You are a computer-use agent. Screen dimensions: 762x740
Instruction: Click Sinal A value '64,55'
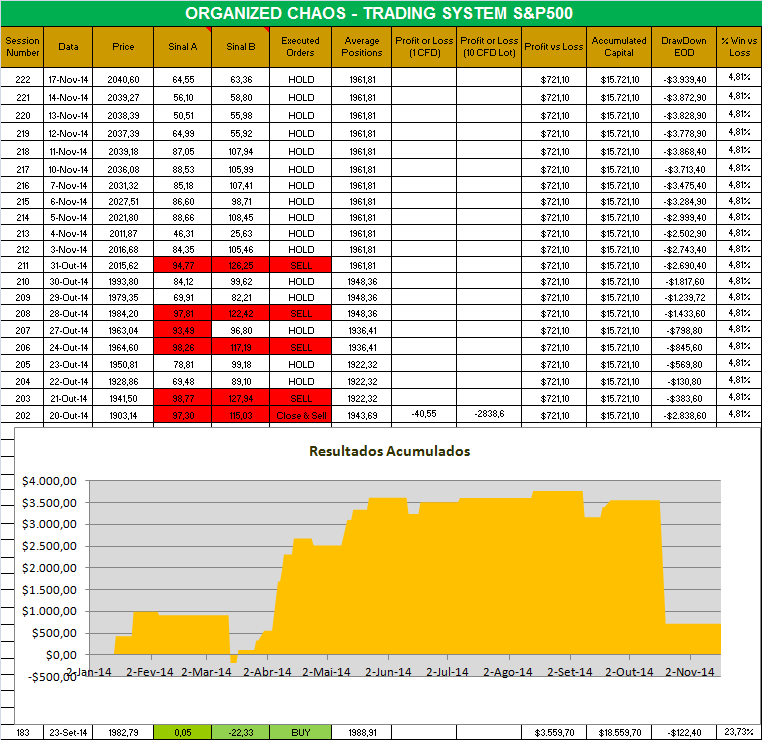183,79
